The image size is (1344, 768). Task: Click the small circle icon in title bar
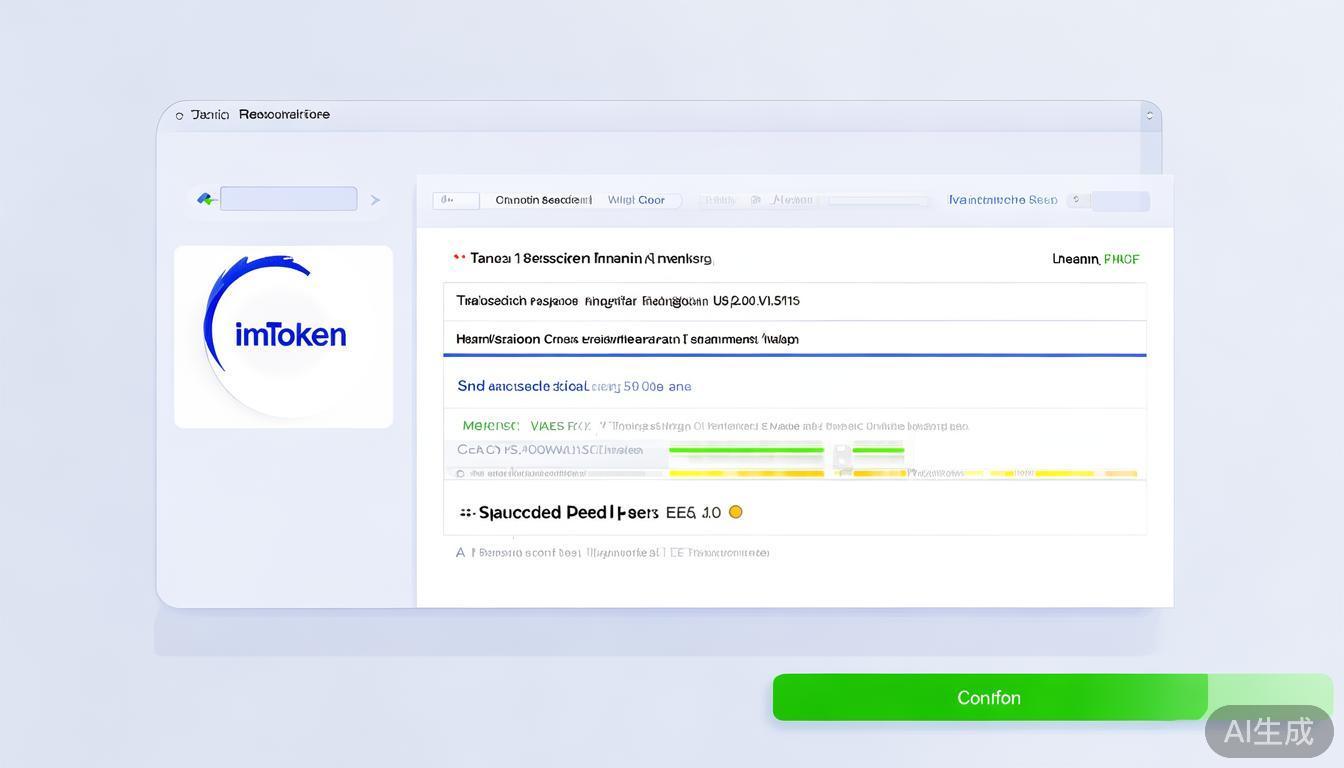click(180, 116)
